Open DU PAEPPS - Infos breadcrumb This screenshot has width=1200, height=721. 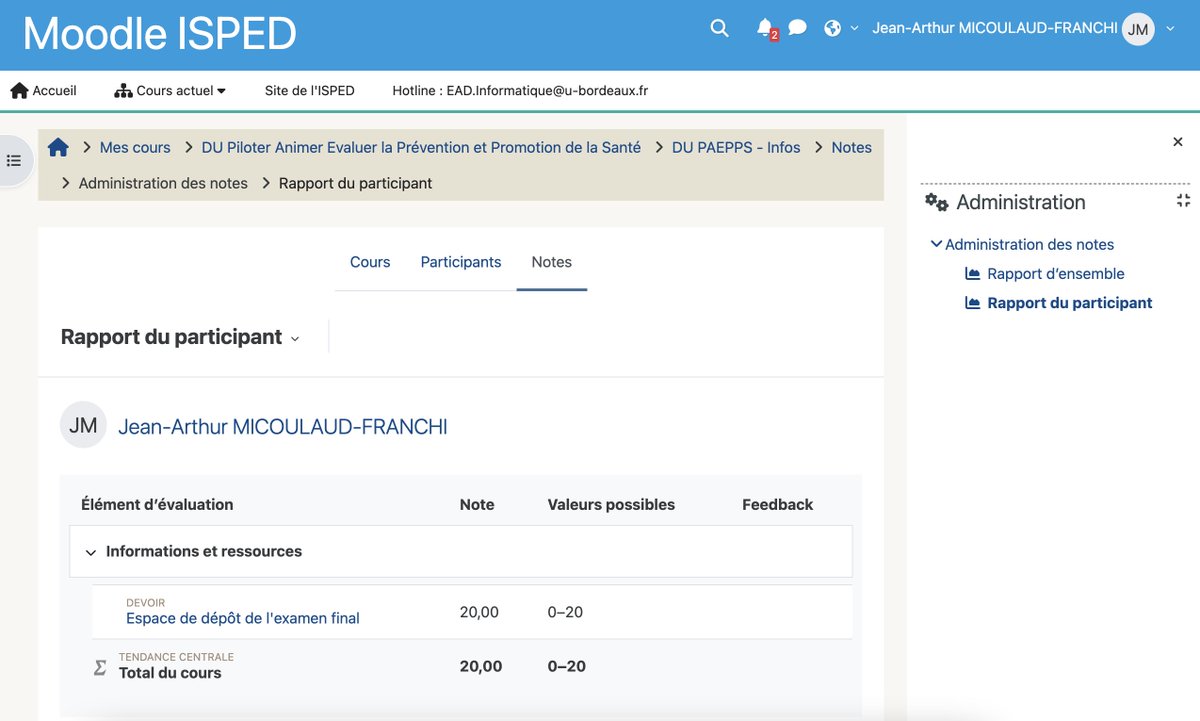[x=736, y=147]
